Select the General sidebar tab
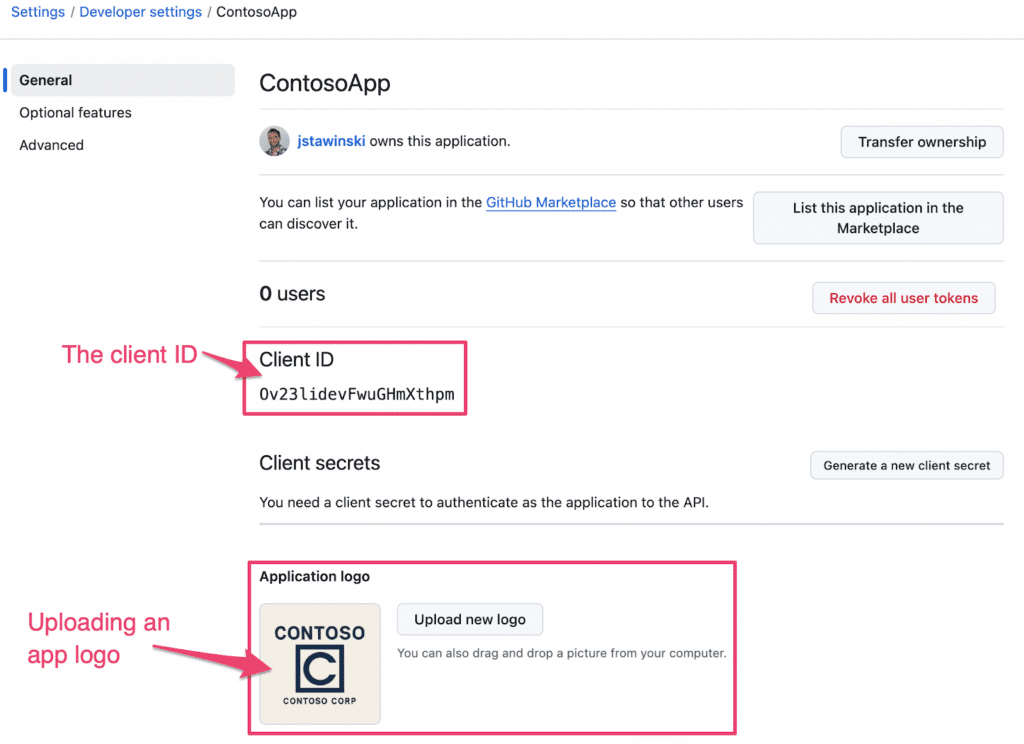This screenshot has width=1024, height=744. coord(47,79)
